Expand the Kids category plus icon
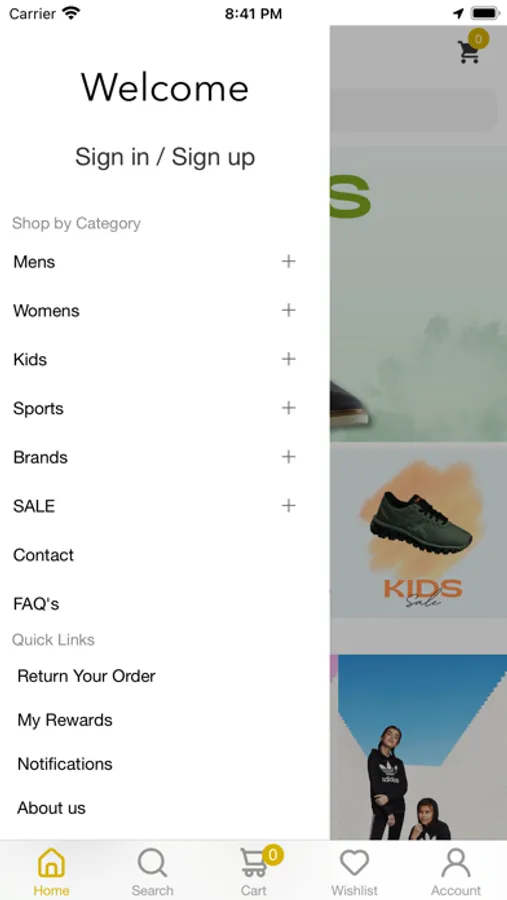507x900 pixels. tap(288, 359)
